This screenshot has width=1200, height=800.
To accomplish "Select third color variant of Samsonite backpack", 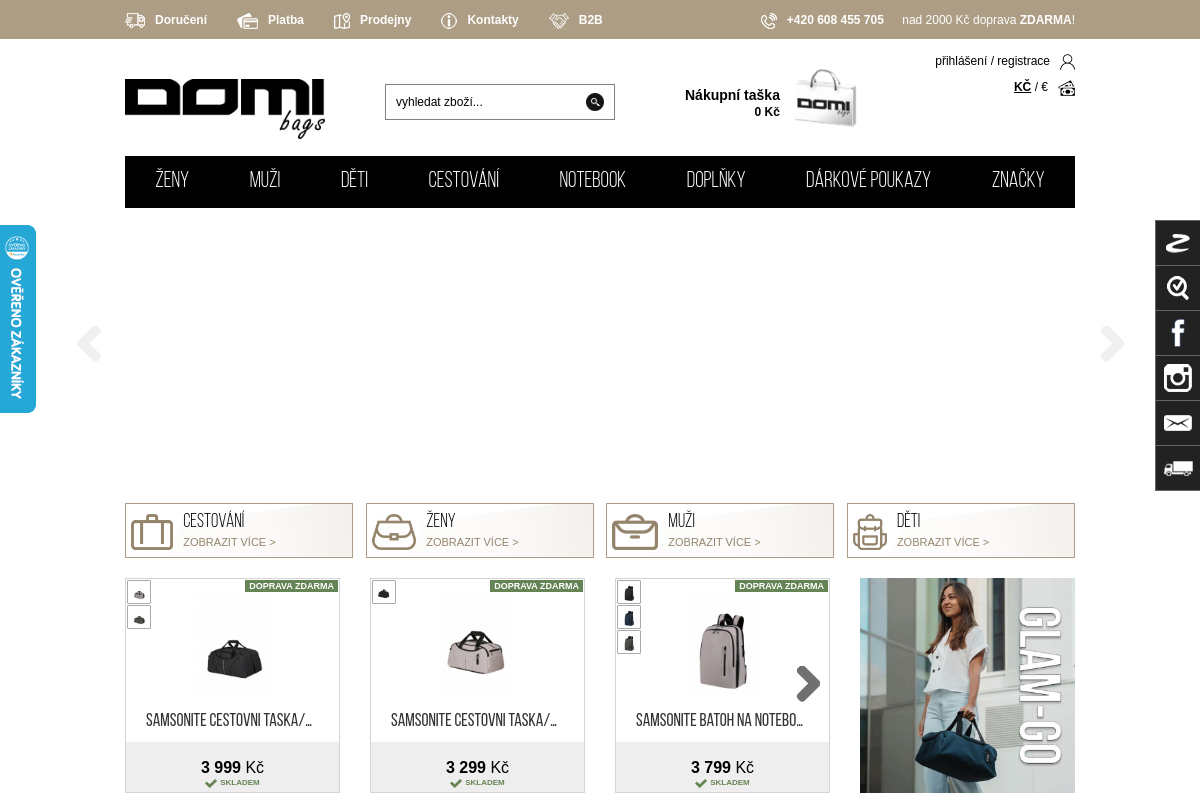I will 629,643.
